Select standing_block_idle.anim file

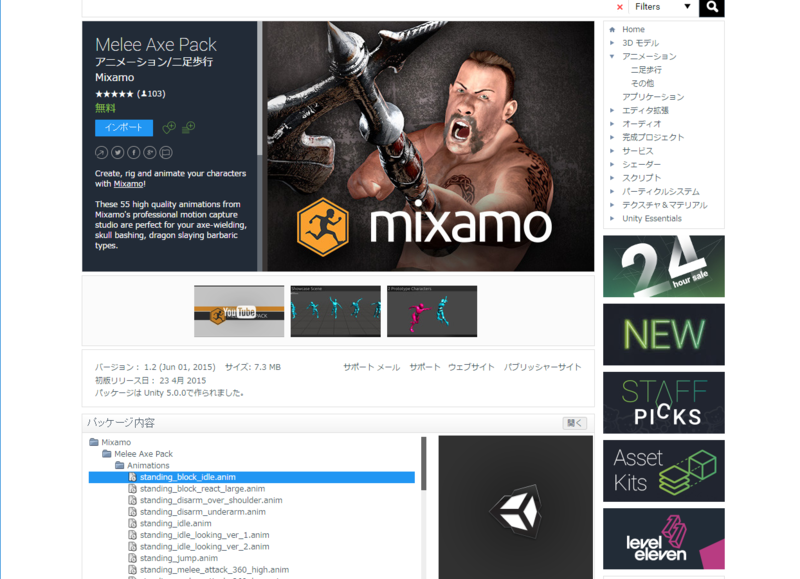252,477
